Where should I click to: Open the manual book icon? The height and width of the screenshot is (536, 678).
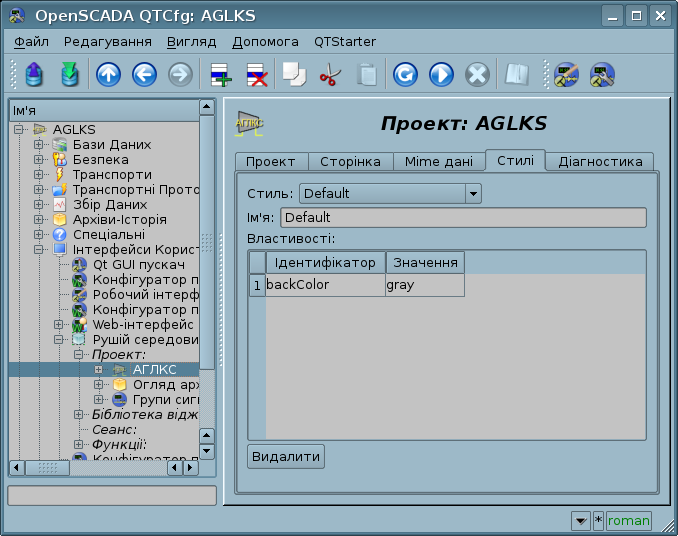[517, 74]
